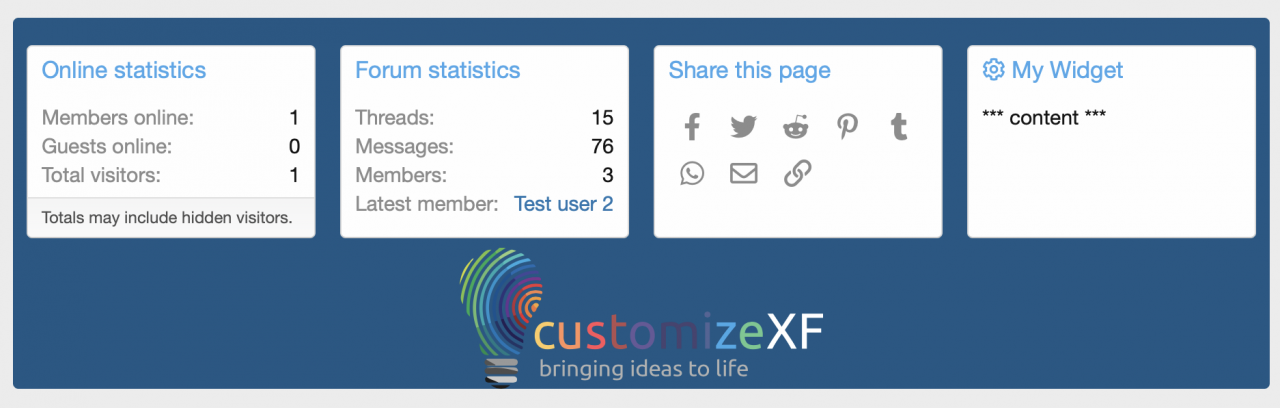Share page via WhatsApp

point(692,174)
